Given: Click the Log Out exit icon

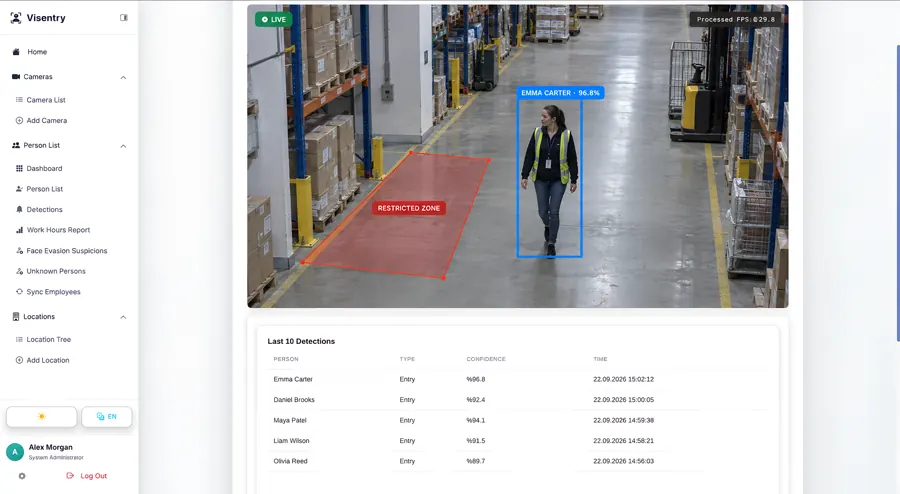Looking at the screenshot, I should [70, 476].
